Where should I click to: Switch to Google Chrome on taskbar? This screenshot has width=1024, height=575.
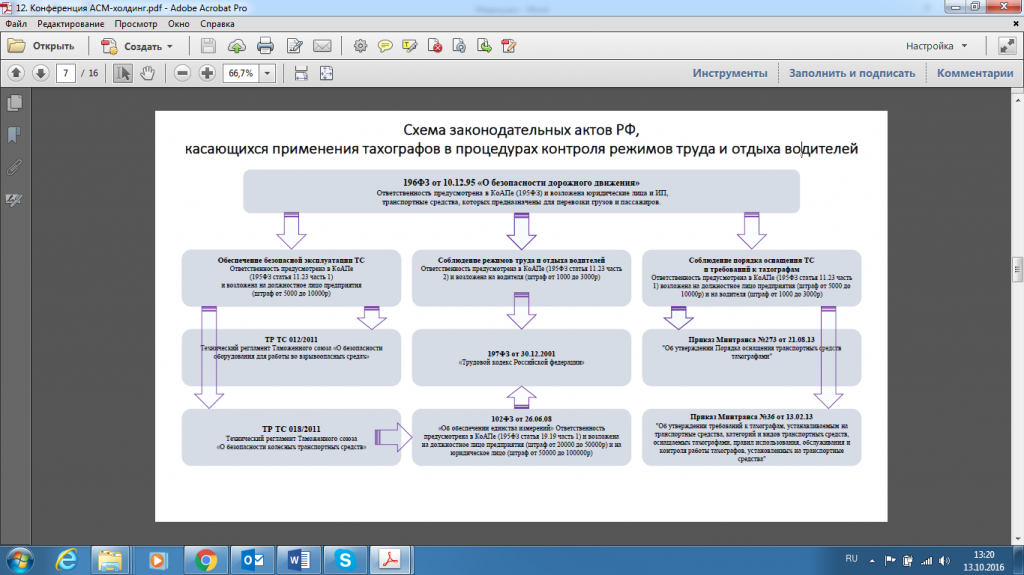coord(205,560)
